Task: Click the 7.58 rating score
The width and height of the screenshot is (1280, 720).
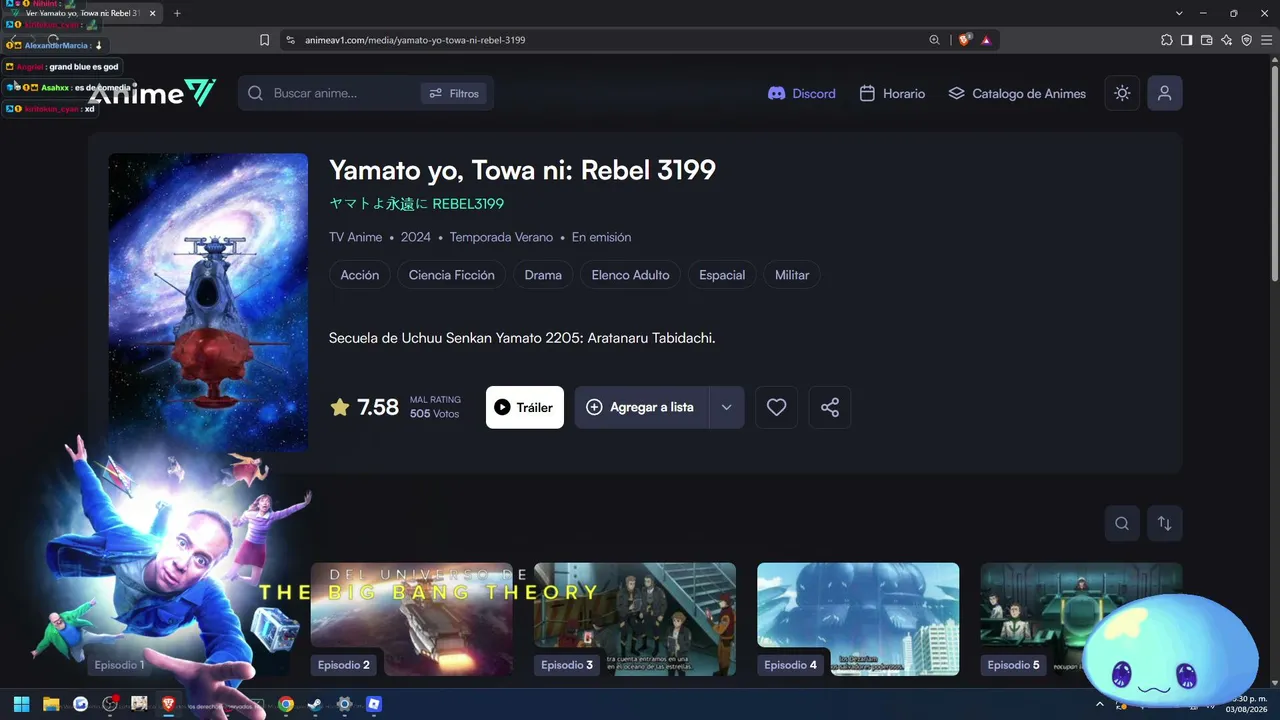Action: [x=378, y=407]
